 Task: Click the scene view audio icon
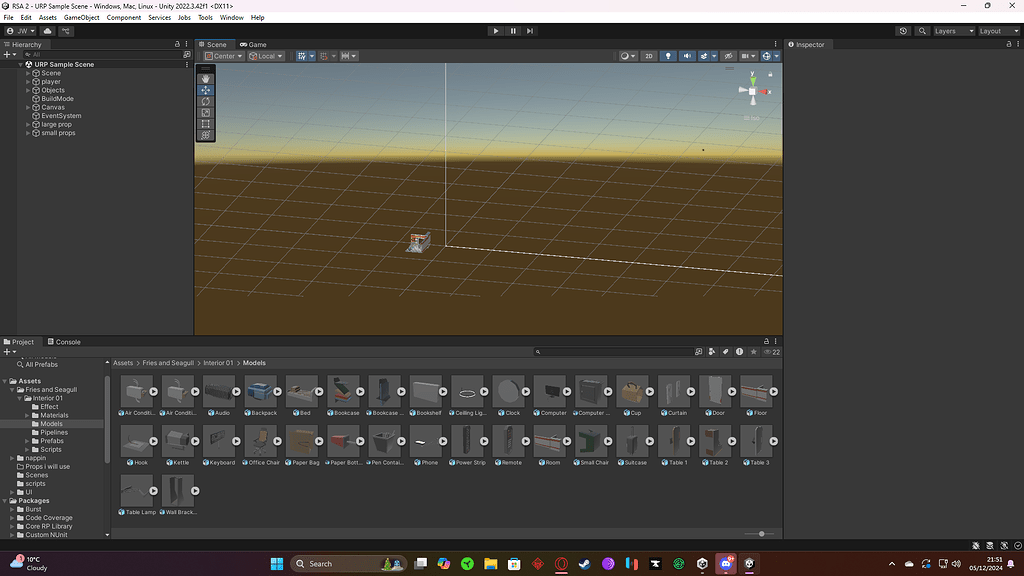687,55
